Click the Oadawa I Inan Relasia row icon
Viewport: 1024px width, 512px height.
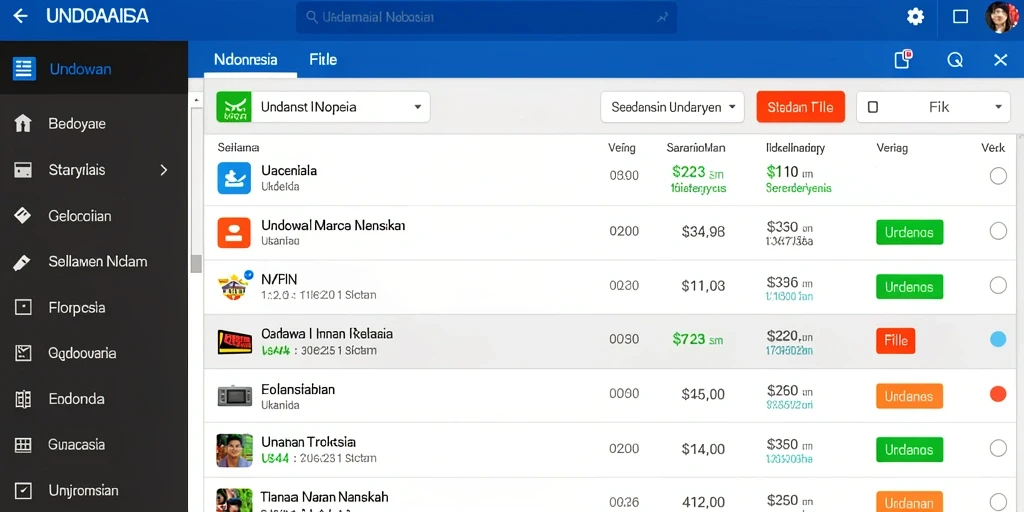click(x=234, y=342)
